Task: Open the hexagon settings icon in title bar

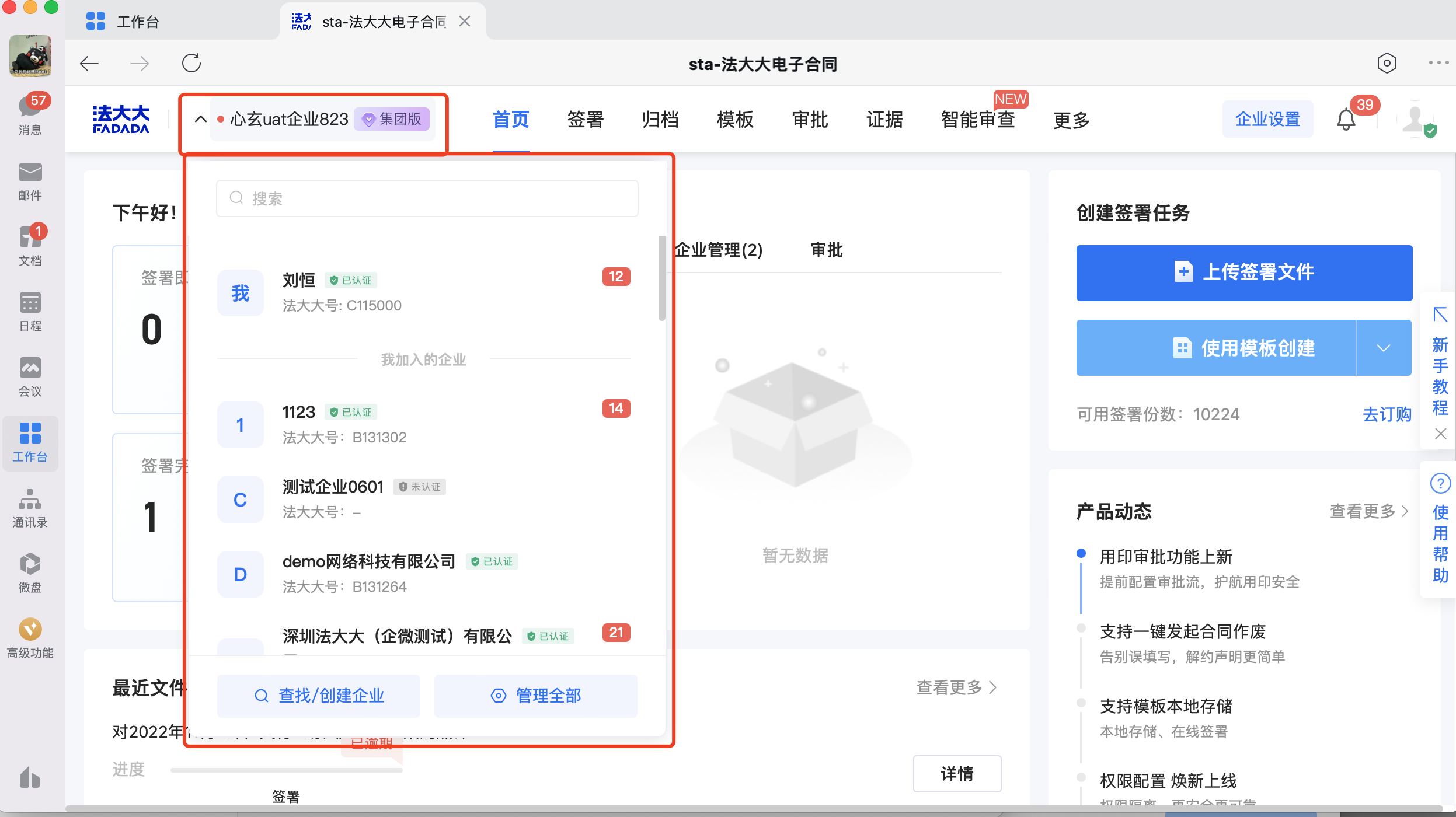Action: pyautogui.click(x=1387, y=63)
